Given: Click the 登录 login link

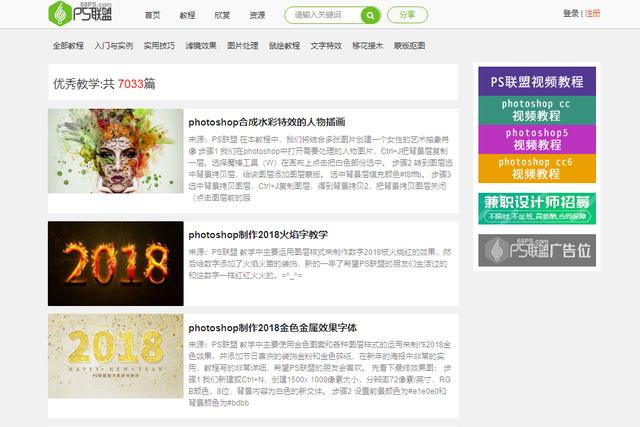Looking at the screenshot, I should [x=571, y=13].
